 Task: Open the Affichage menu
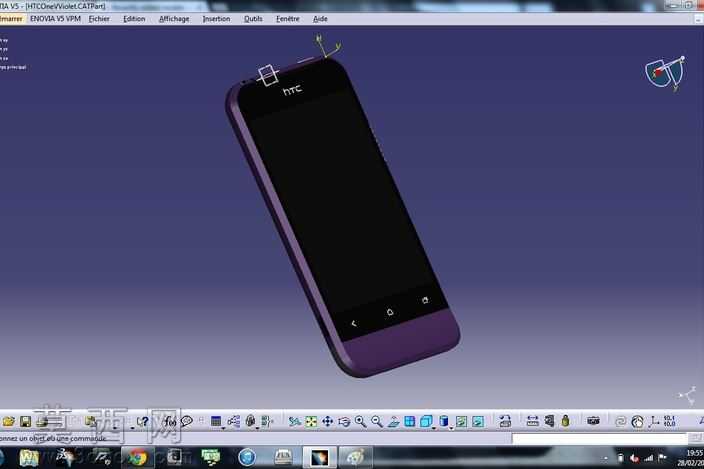(174, 19)
